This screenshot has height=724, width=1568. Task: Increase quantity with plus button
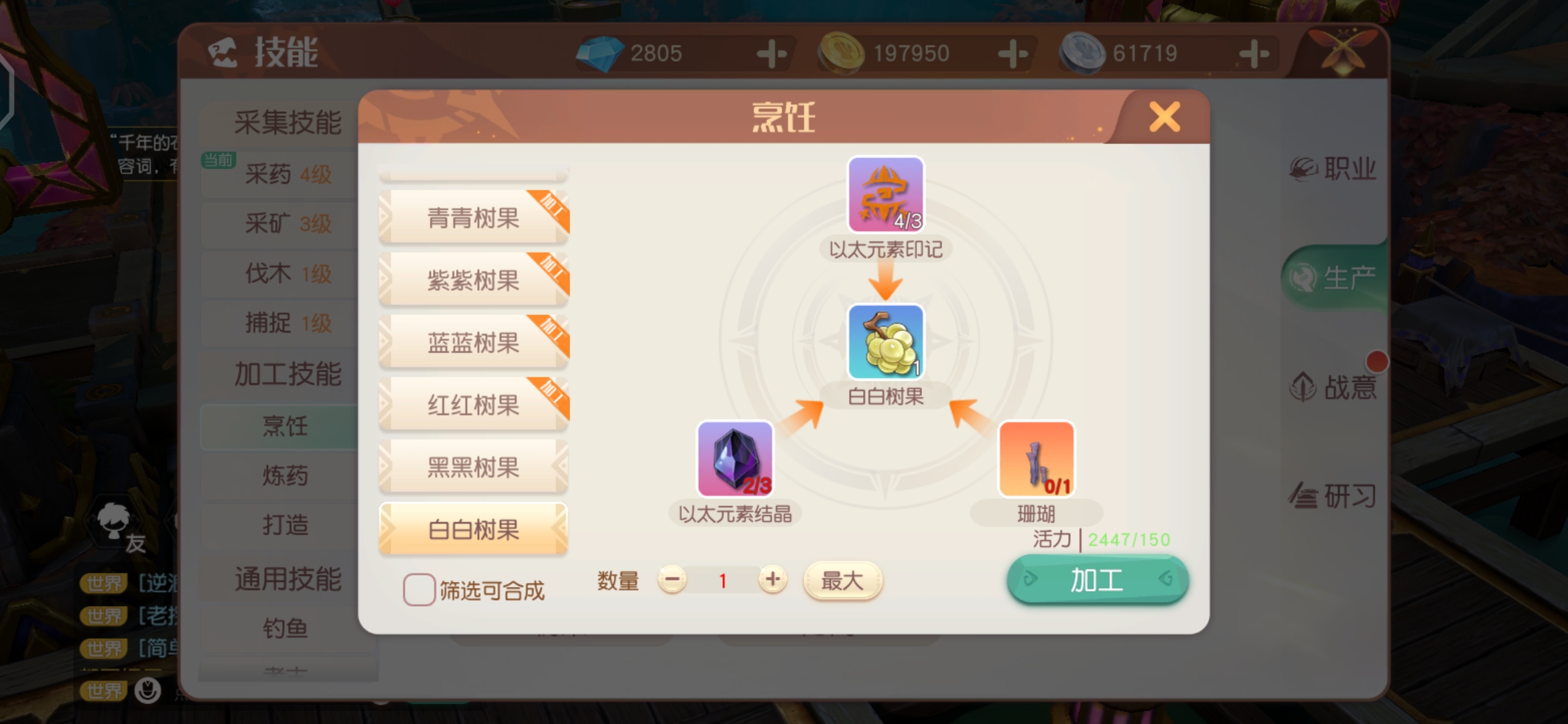pos(773,580)
